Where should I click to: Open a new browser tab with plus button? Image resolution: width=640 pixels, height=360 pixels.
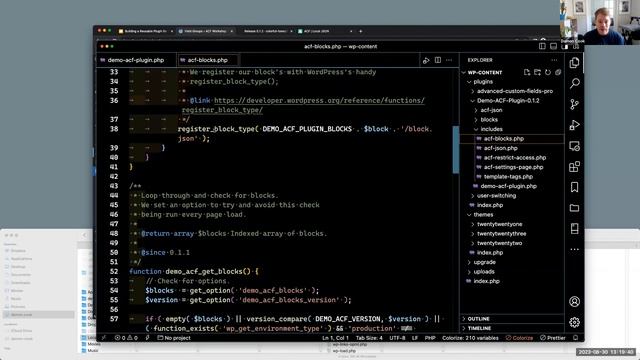pyautogui.click(x=360, y=31)
